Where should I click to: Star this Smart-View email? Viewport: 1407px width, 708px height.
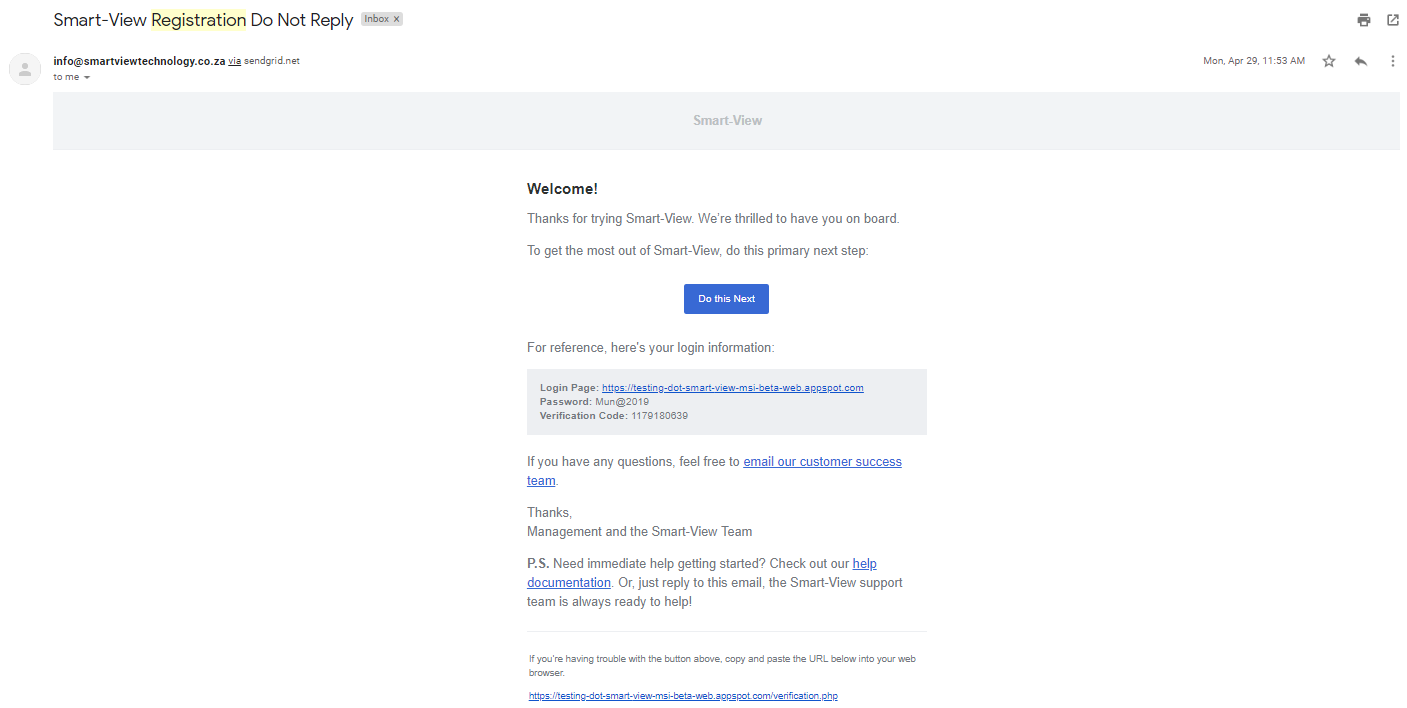pyautogui.click(x=1329, y=61)
